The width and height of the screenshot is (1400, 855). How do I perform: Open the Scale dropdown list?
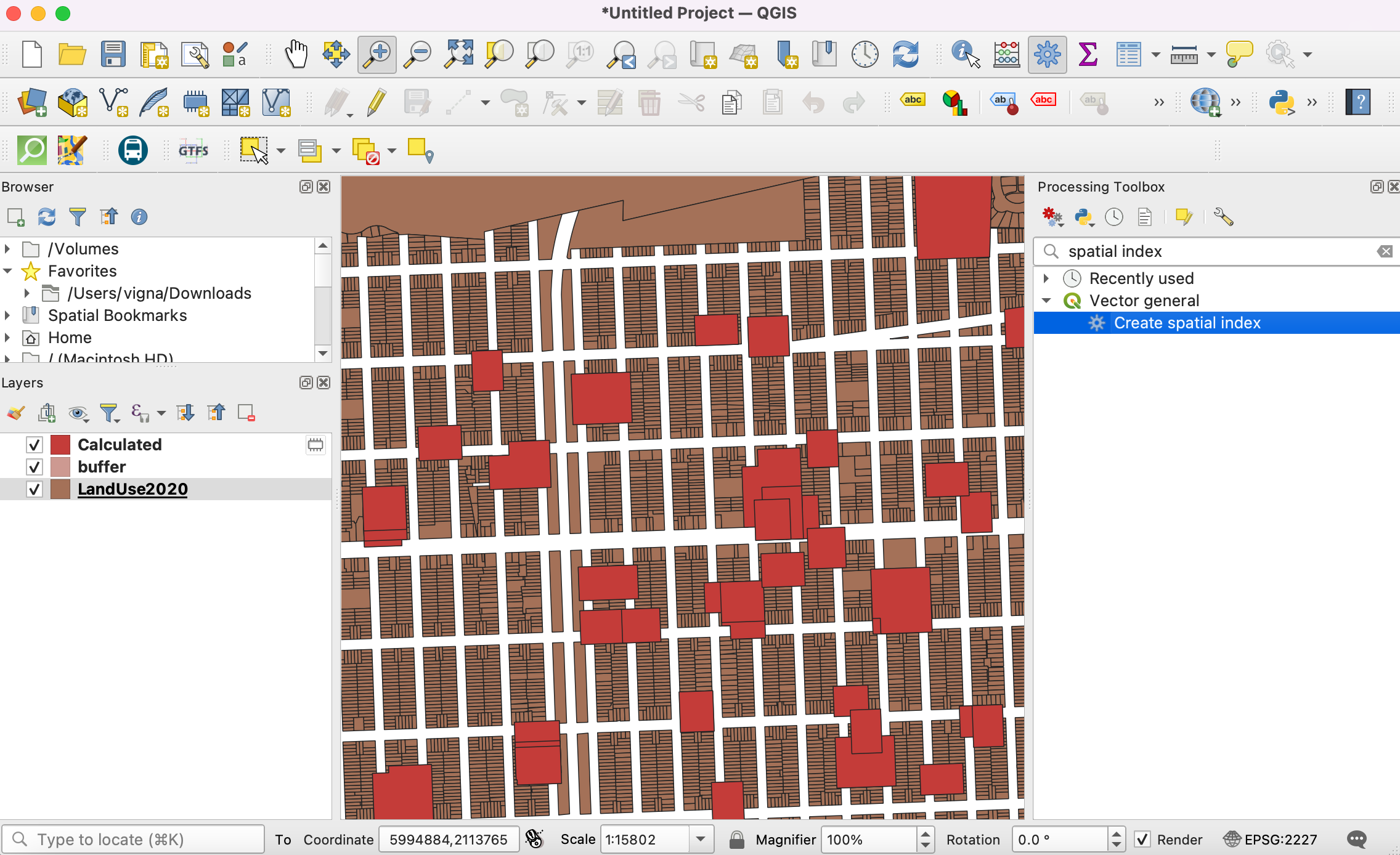point(701,839)
